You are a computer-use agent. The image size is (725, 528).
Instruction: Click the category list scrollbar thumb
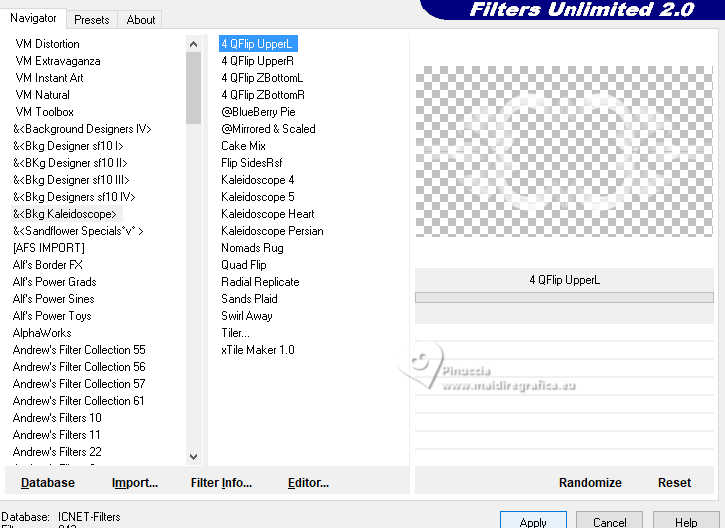click(193, 88)
